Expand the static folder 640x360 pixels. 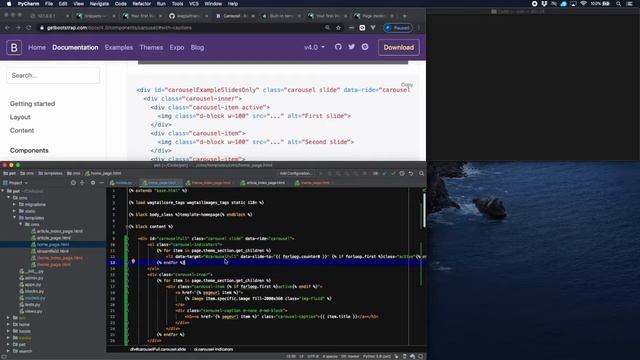15,211
